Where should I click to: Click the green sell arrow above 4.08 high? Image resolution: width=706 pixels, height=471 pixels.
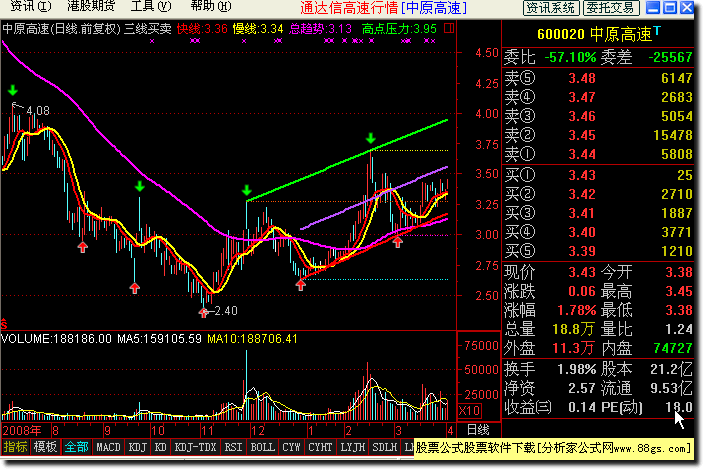click(13, 90)
